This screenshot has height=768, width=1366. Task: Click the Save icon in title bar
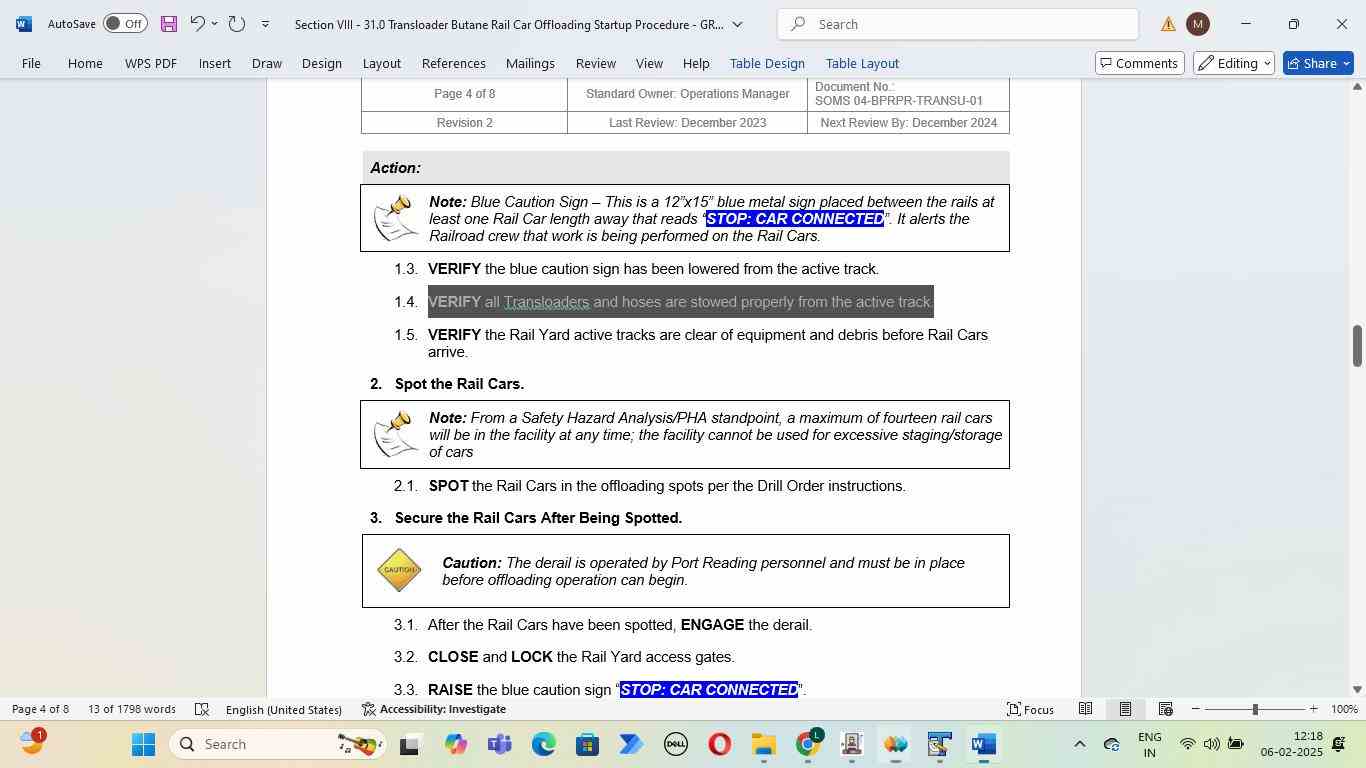(x=168, y=24)
